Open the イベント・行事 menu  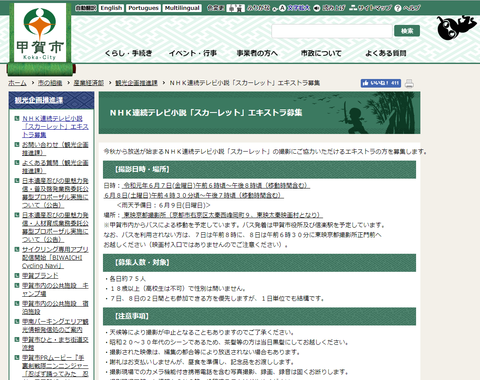click(193, 53)
